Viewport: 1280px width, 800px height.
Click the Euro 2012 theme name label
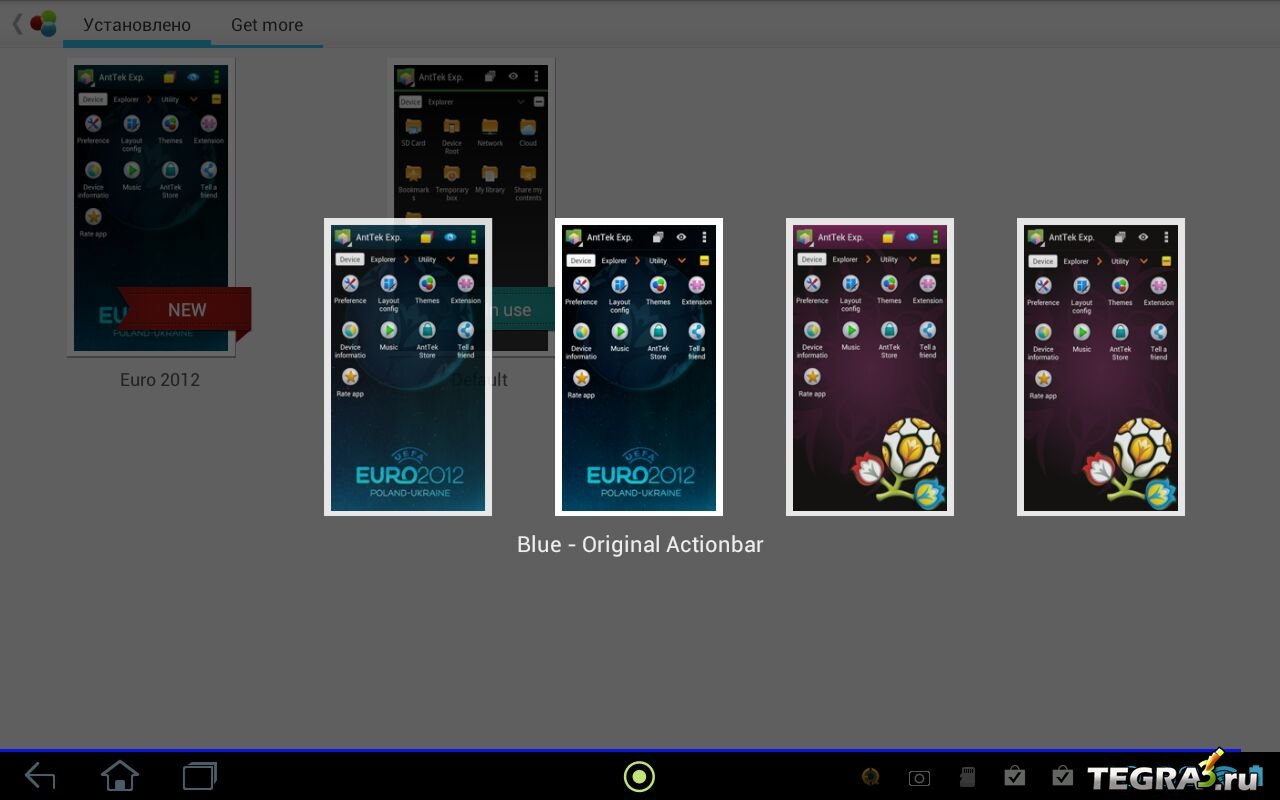[x=160, y=380]
